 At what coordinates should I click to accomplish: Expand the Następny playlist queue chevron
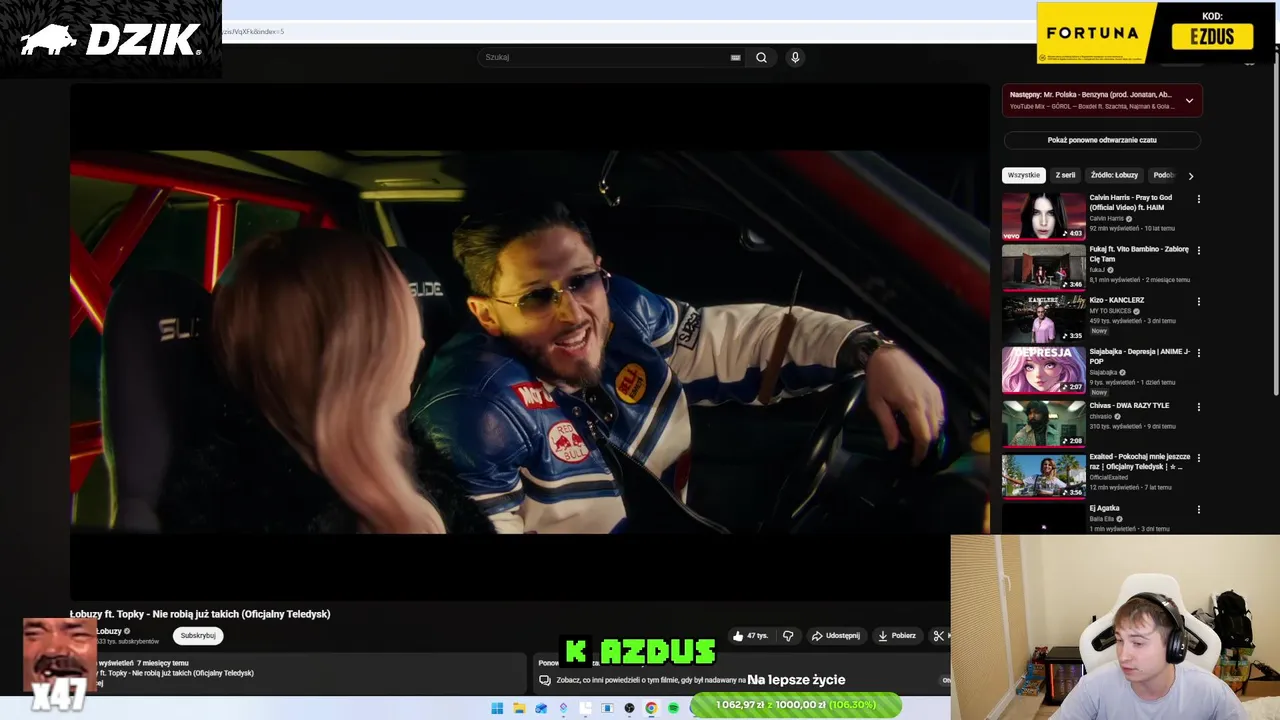[x=1189, y=101]
